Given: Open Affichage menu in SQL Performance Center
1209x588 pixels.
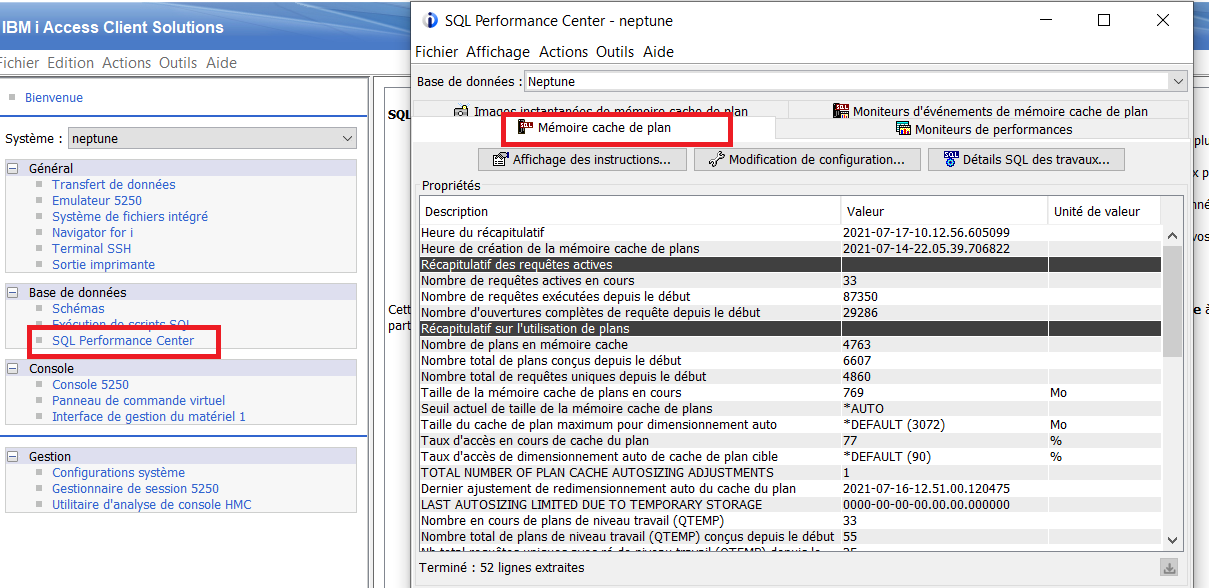Looking at the screenshot, I should (x=498, y=51).
